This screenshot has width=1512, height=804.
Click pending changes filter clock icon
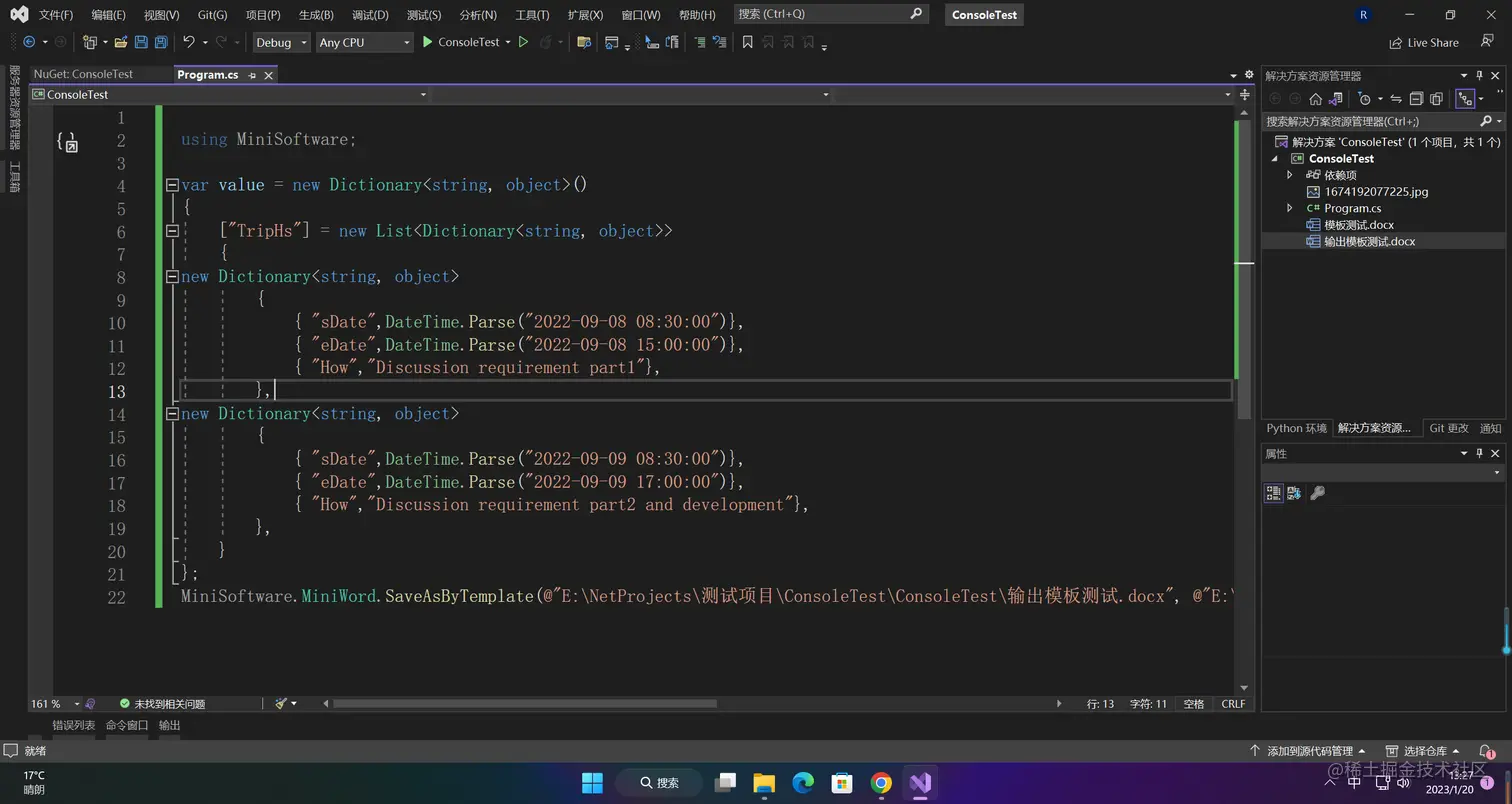(1364, 98)
